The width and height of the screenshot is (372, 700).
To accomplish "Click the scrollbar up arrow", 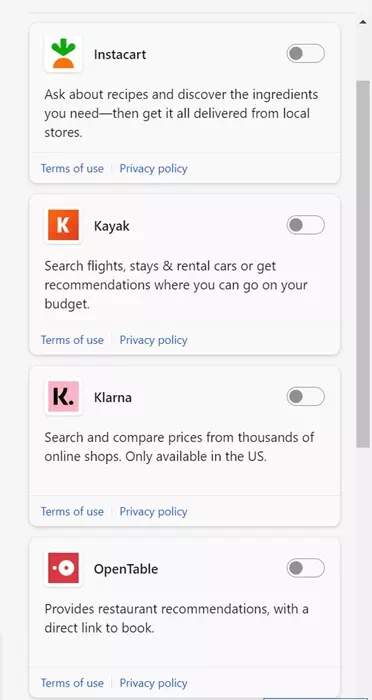I will tap(363, 22).
